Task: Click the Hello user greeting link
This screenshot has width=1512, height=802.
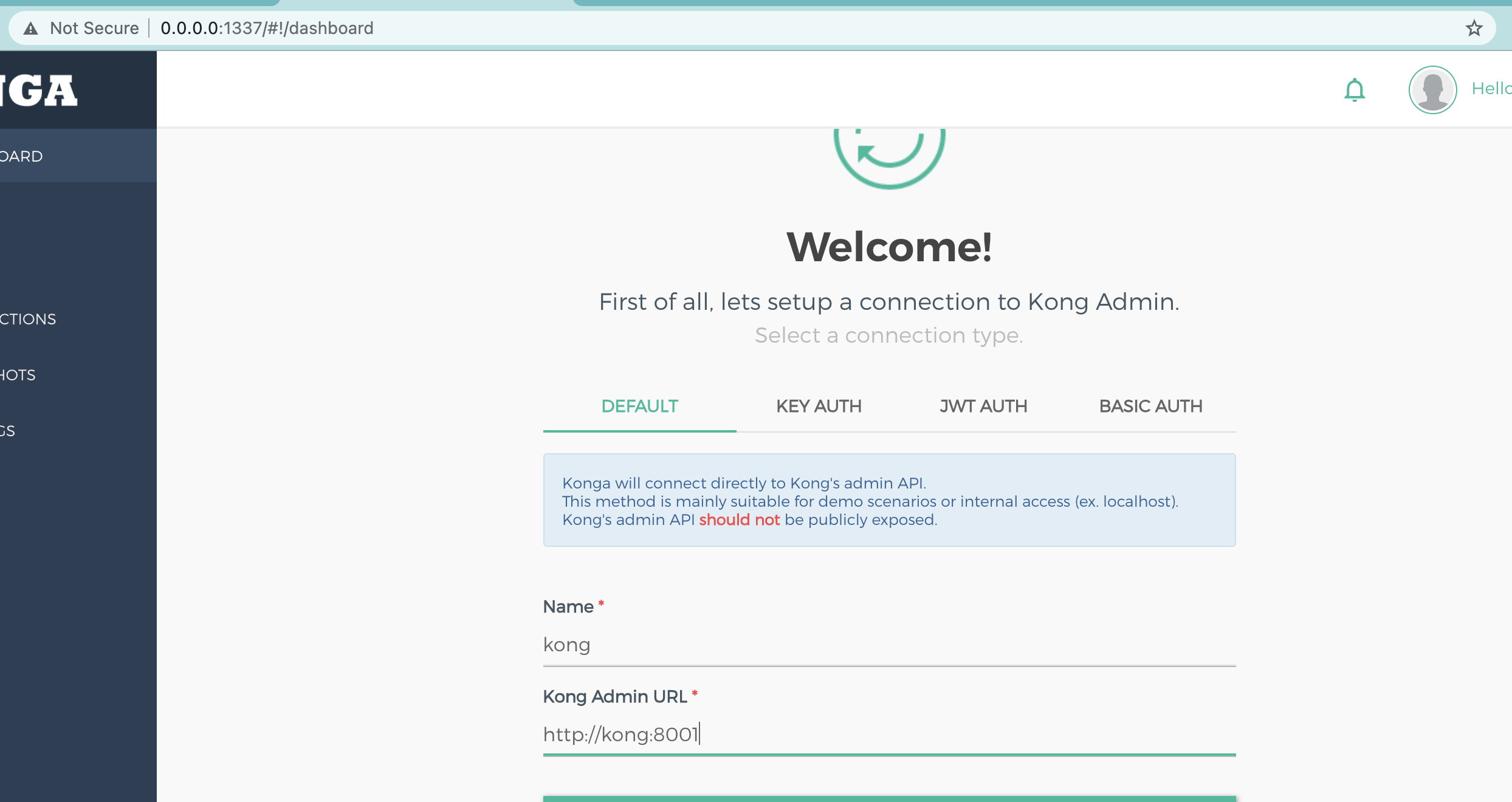Action: 1490,89
